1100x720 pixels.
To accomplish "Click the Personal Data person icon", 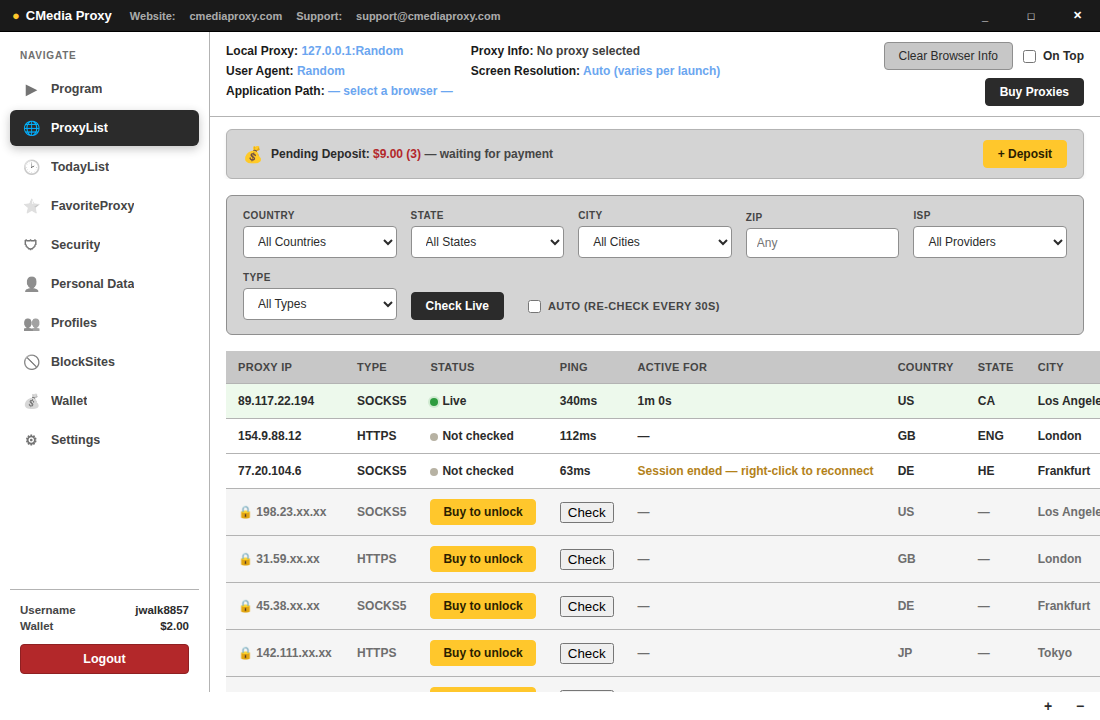I will point(32,284).
